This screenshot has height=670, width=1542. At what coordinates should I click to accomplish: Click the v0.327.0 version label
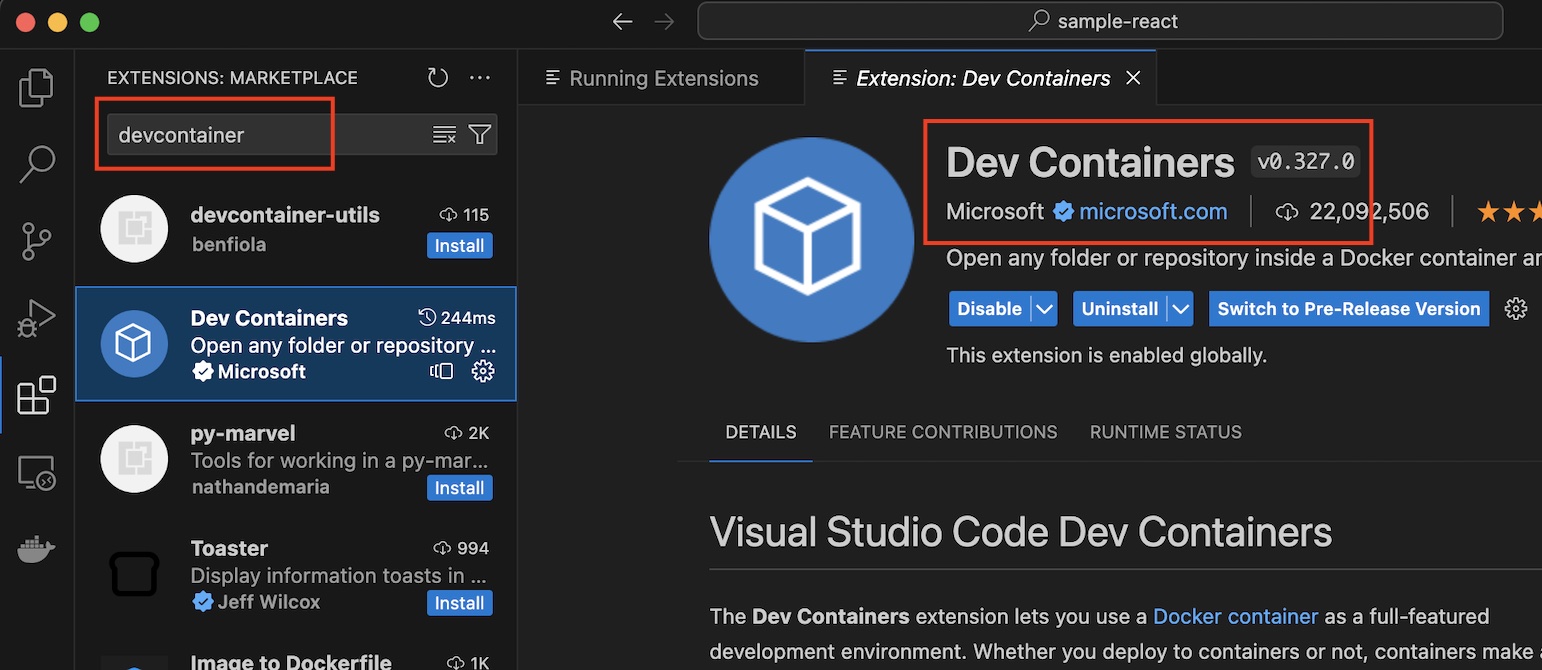1306,161
